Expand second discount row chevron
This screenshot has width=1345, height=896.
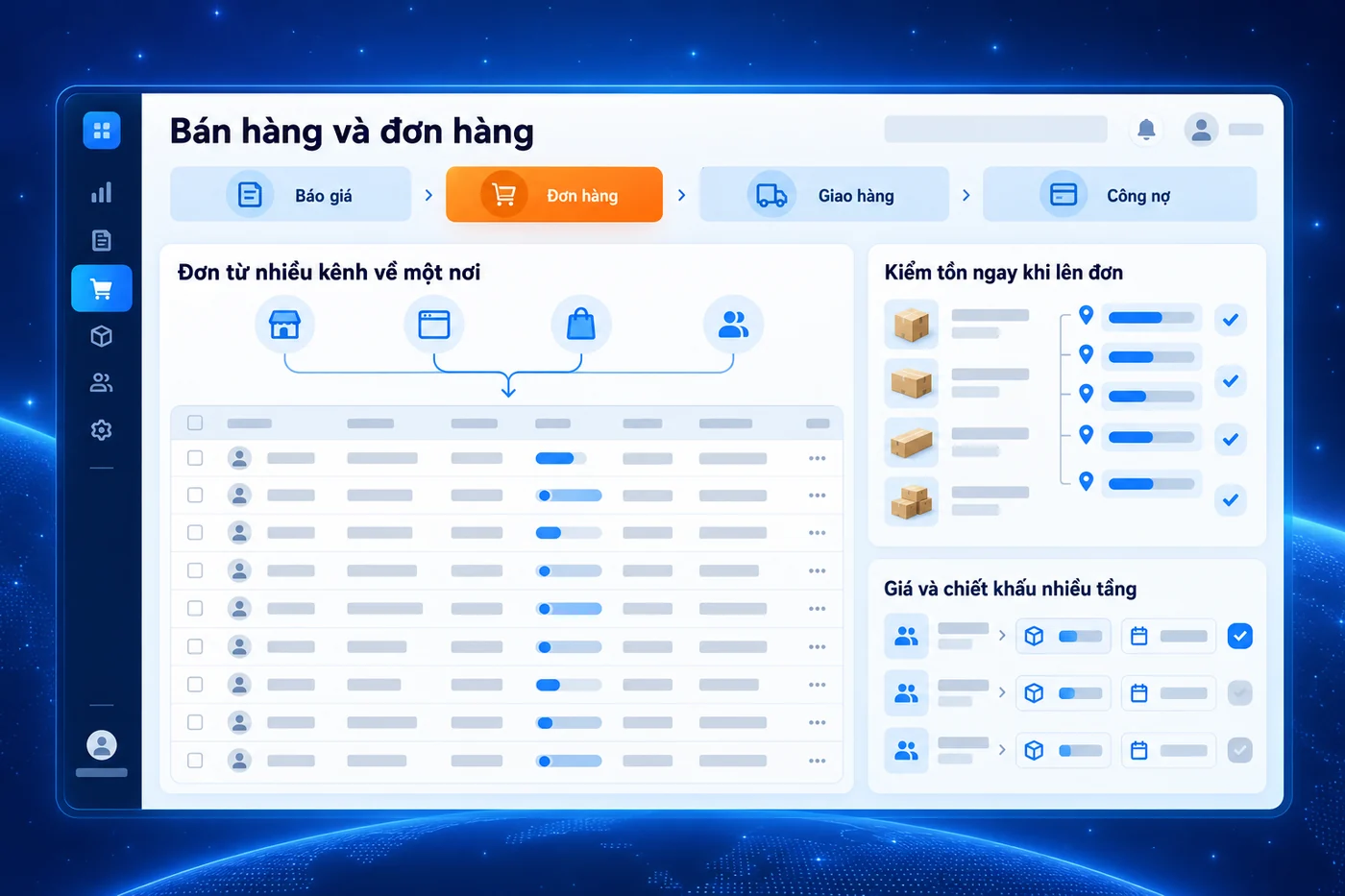pos(1002,692)
